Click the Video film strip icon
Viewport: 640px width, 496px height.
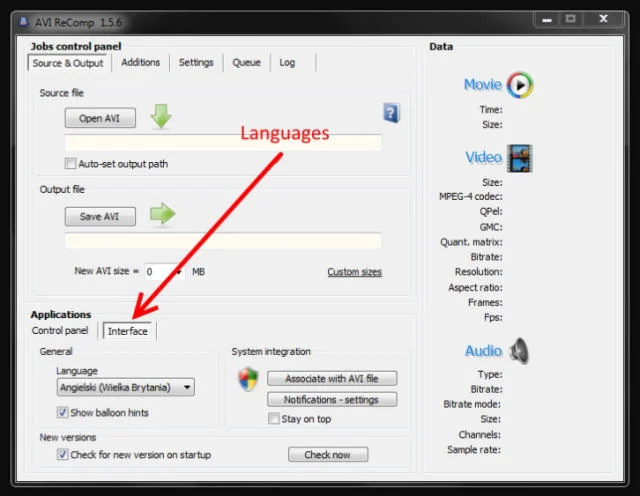[520, 158]
